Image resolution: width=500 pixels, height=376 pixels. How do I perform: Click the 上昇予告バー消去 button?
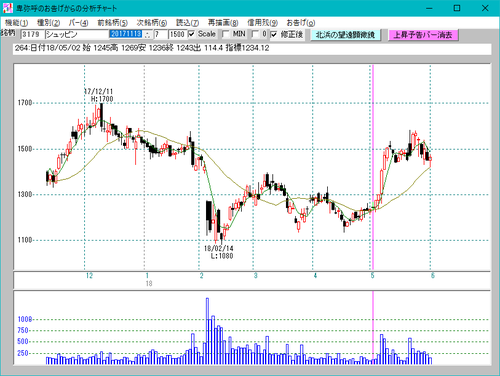(x=423, y=35)
